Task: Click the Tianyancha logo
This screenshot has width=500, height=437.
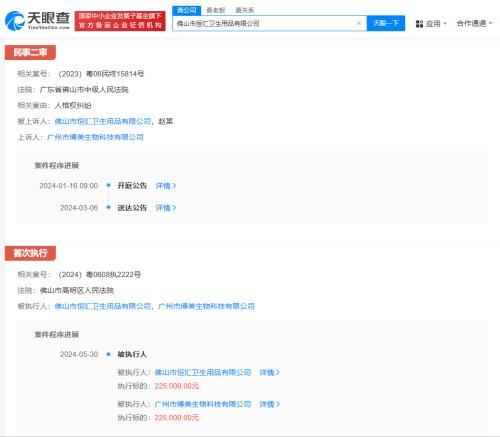Action: point(37,21)
